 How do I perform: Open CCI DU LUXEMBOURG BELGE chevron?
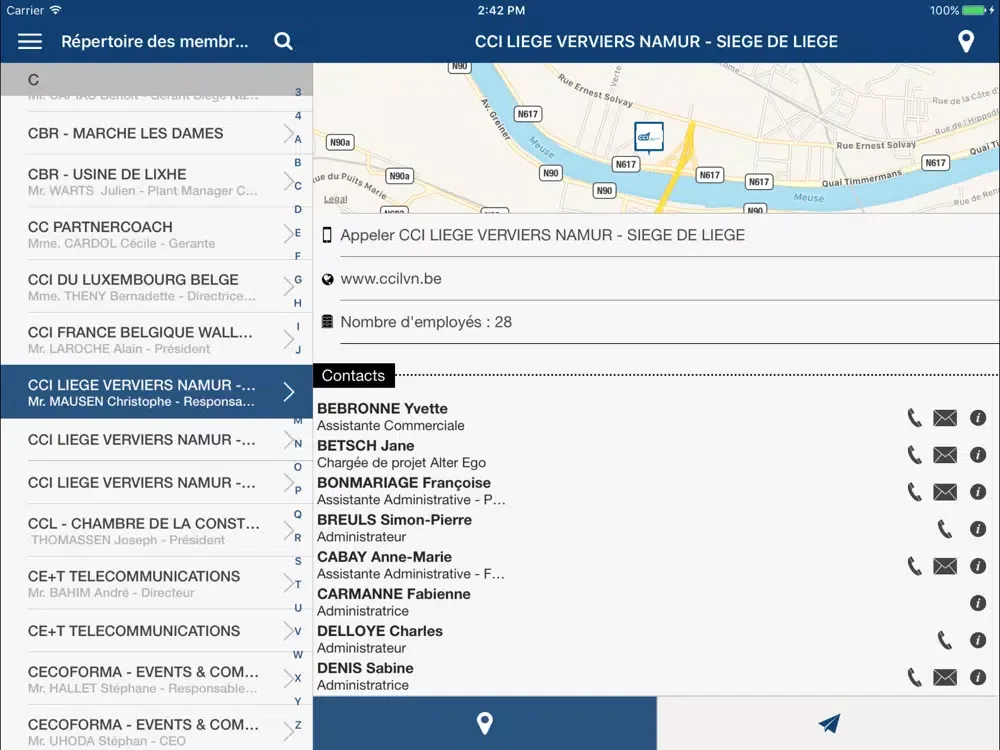click(x=289, y=287)
